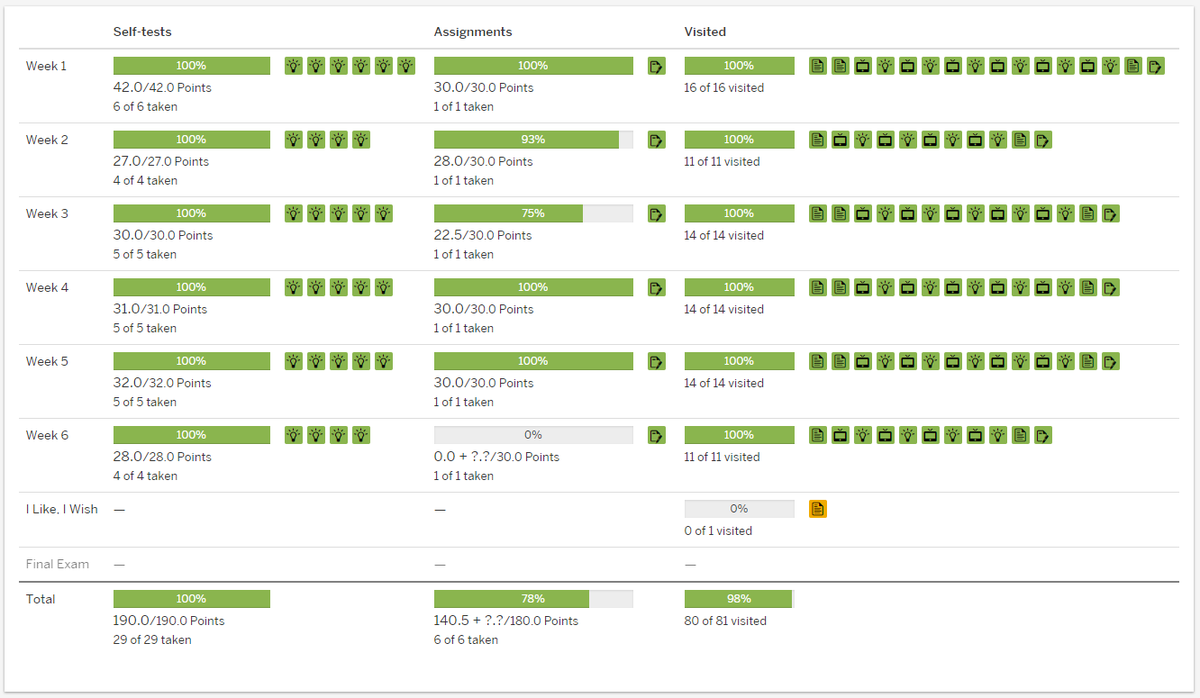Open the first self-test lightbulb icon in Week 4

coord(293,288)
